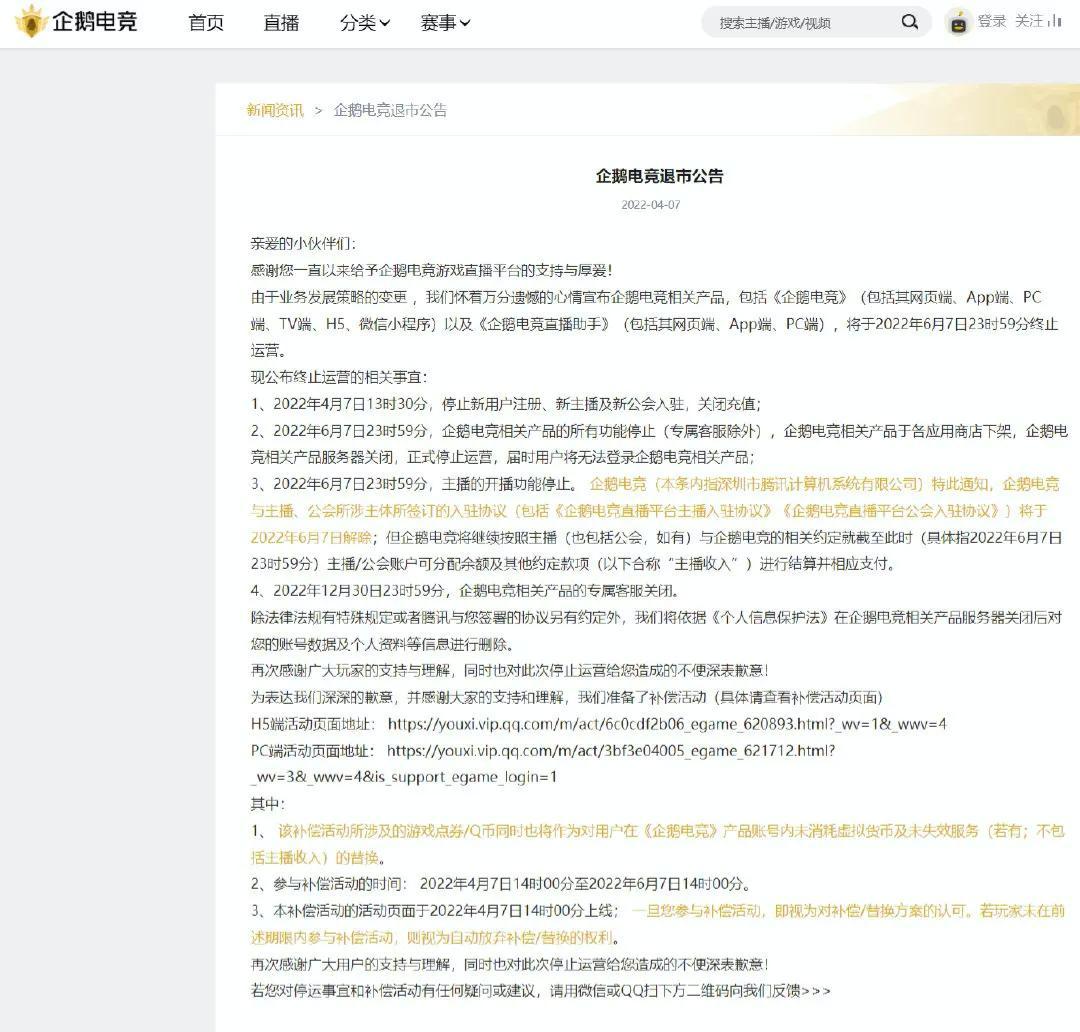Viewport: 1080px width, 1032px height.
Task: Click the penguin avatar icon near 登录
Action: (x=957, y=20)
